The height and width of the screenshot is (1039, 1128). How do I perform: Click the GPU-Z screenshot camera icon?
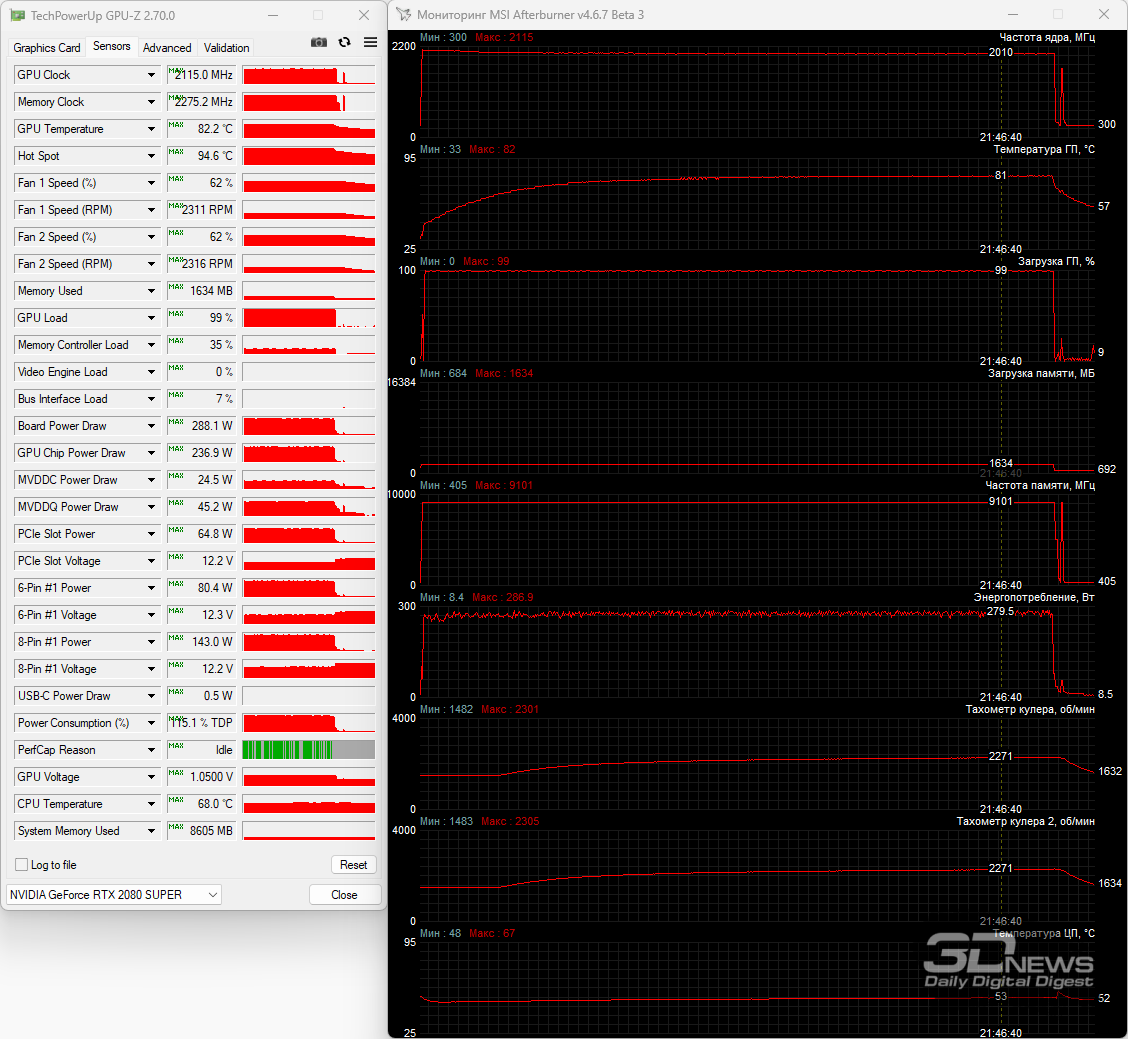point(319,42)
